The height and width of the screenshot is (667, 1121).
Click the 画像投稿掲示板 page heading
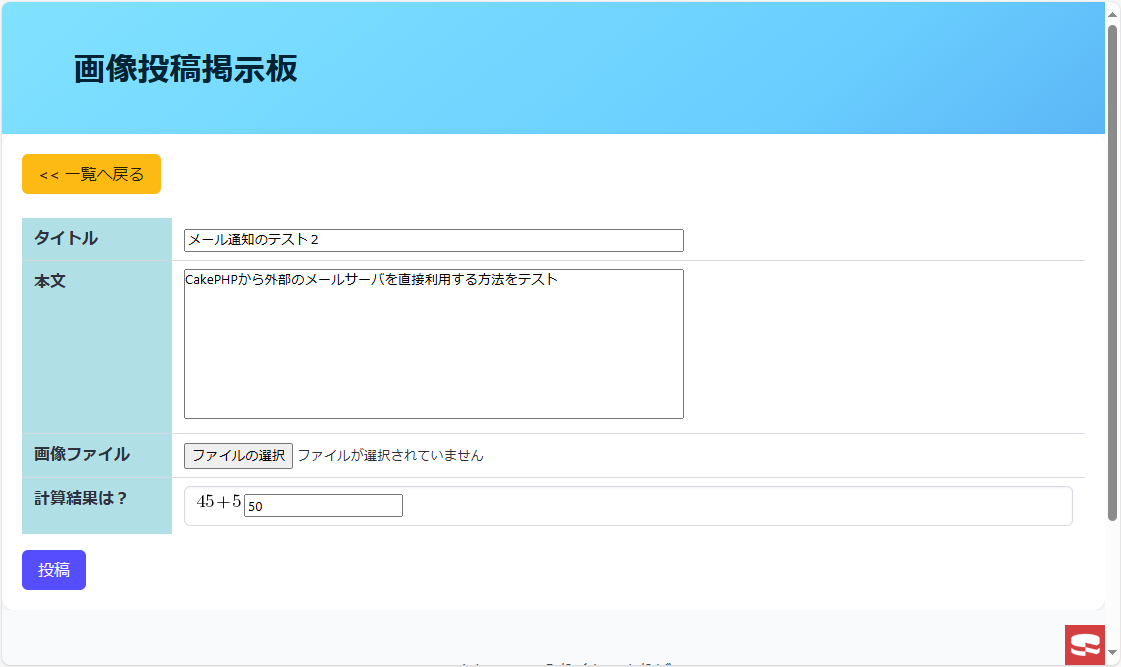tap(186, 69)
